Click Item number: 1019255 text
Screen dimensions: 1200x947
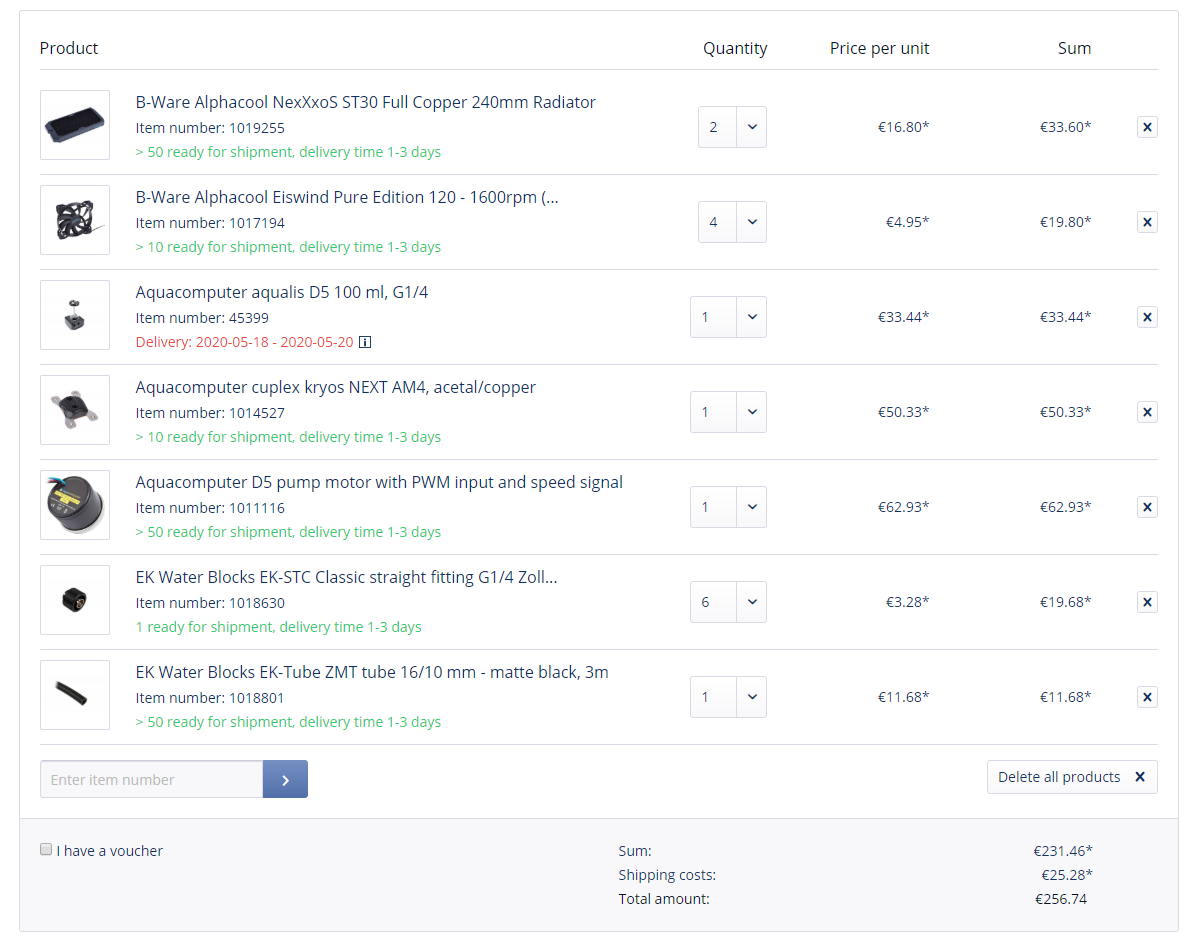[x=210, y=128]
